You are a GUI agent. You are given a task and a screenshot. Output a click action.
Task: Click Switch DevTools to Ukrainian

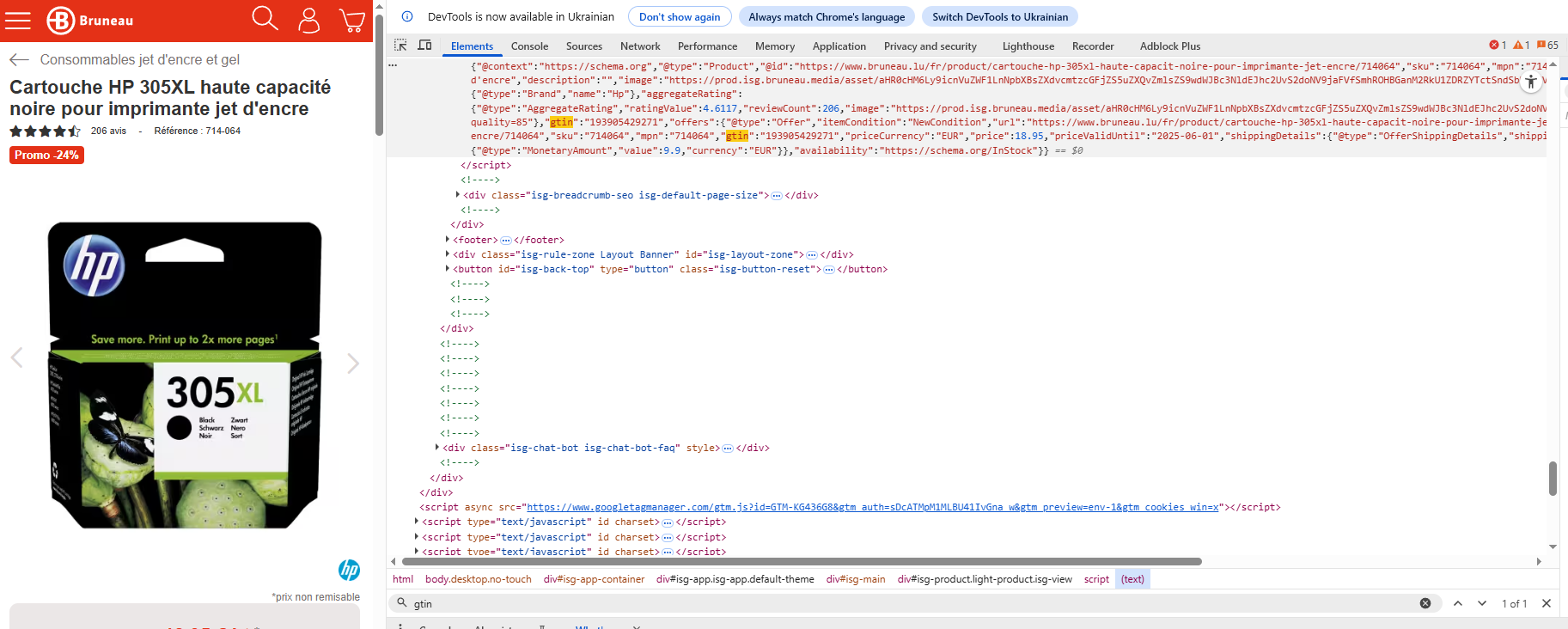point(1000,16)
